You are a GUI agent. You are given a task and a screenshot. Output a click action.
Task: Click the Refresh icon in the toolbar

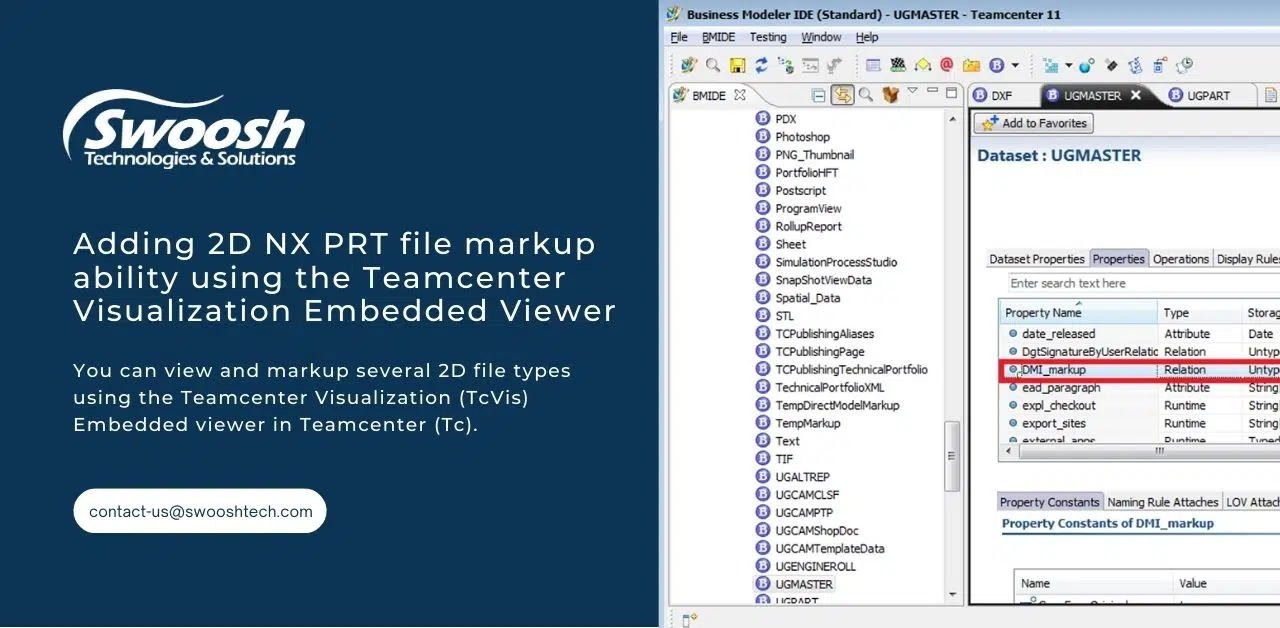tap(760, 66)
